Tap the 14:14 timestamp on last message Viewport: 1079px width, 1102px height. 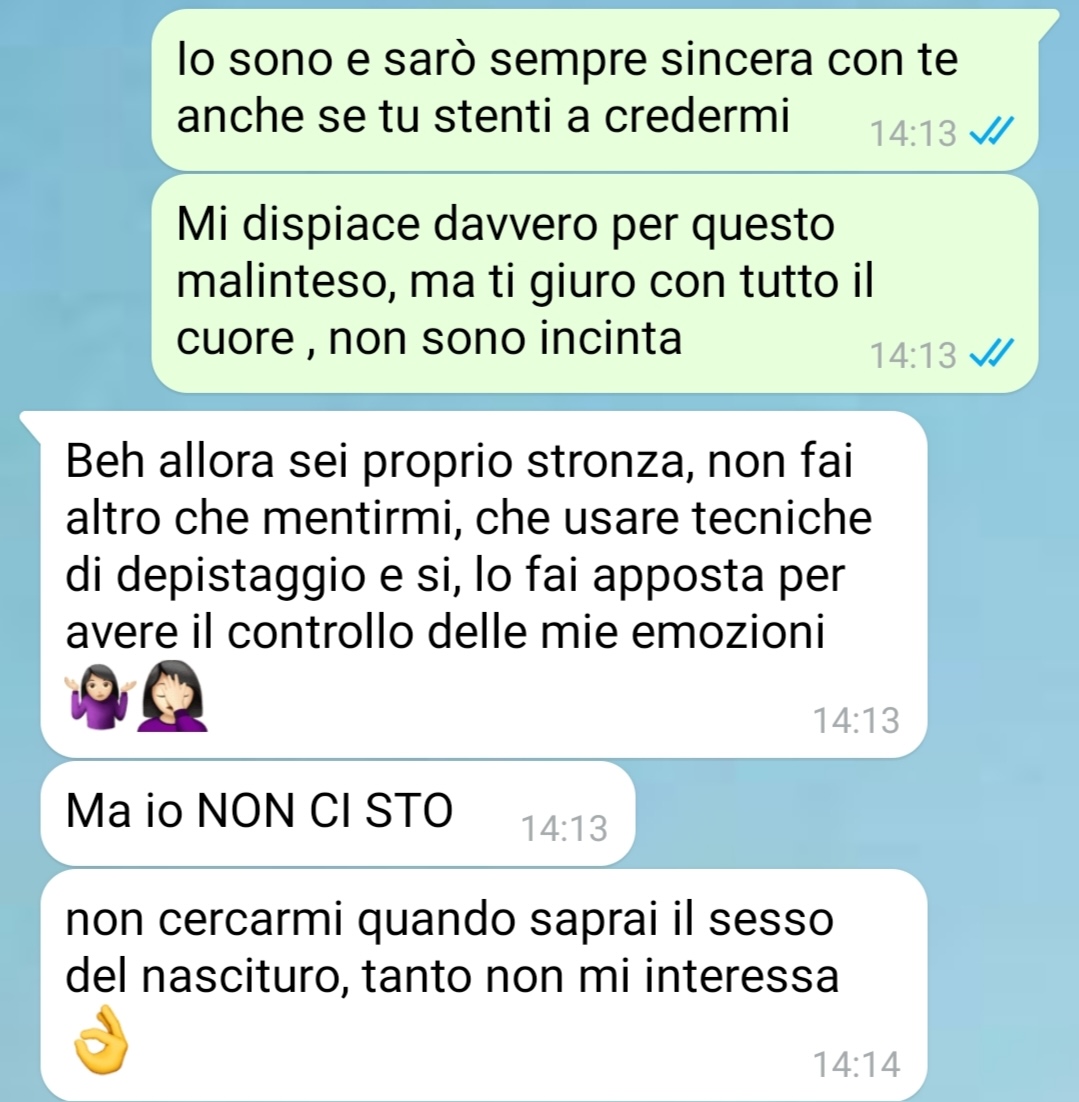click(x=856, y=1065)
